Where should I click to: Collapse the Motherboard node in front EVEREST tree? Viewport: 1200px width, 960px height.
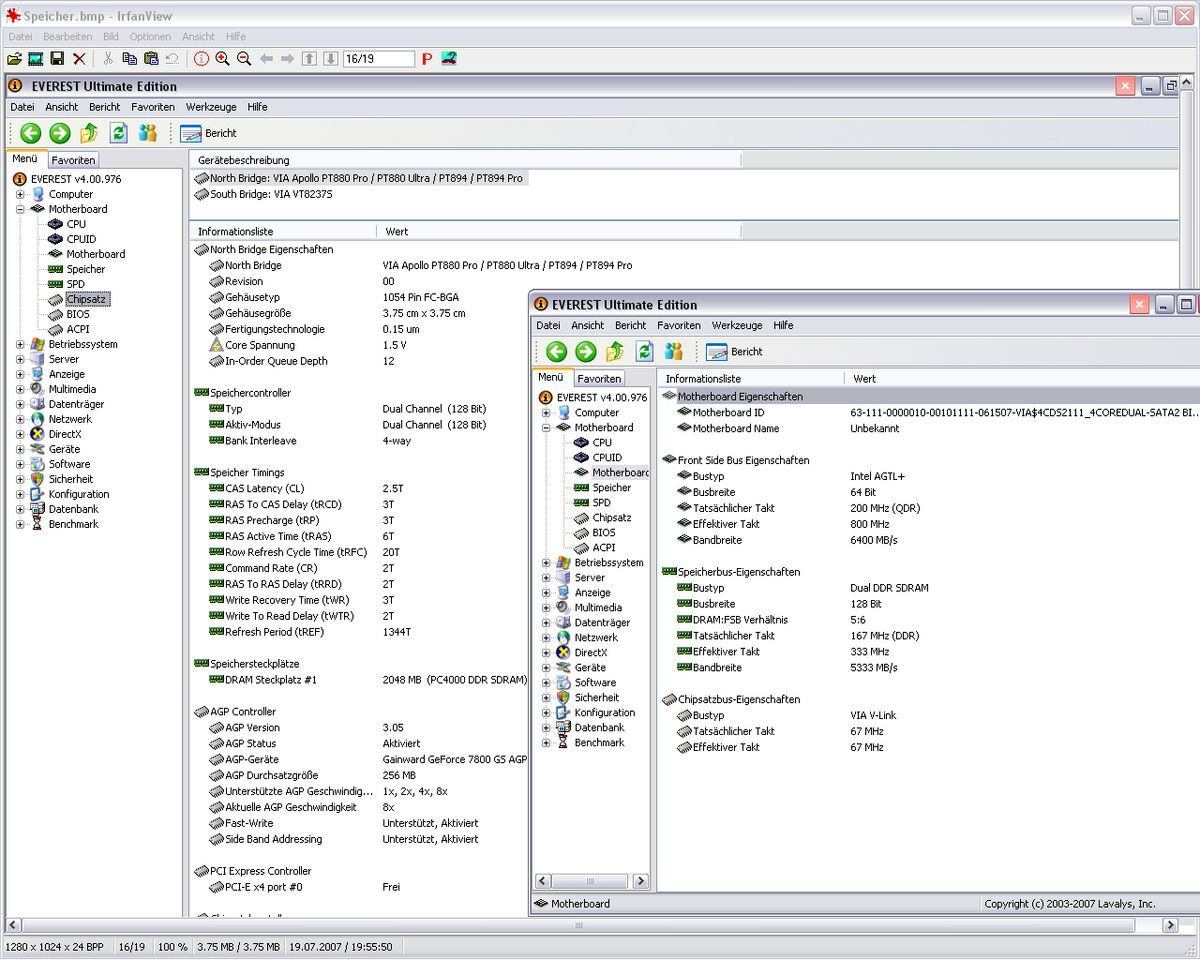pyautogui.click(x=546, y=427)
